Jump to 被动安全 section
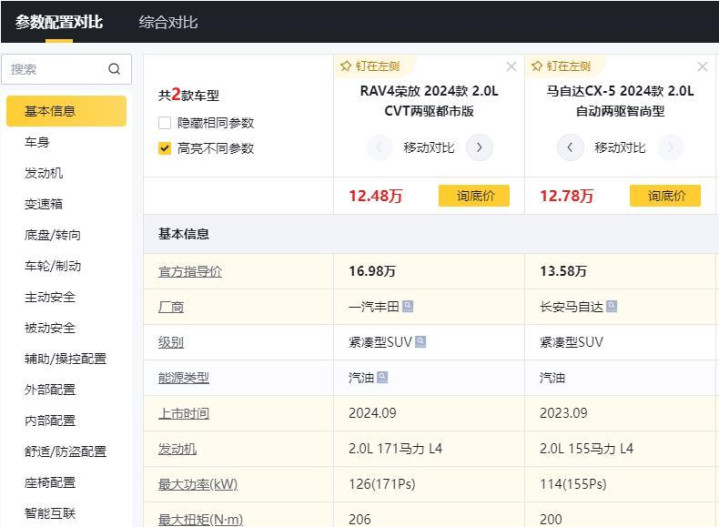 [50, 327]
